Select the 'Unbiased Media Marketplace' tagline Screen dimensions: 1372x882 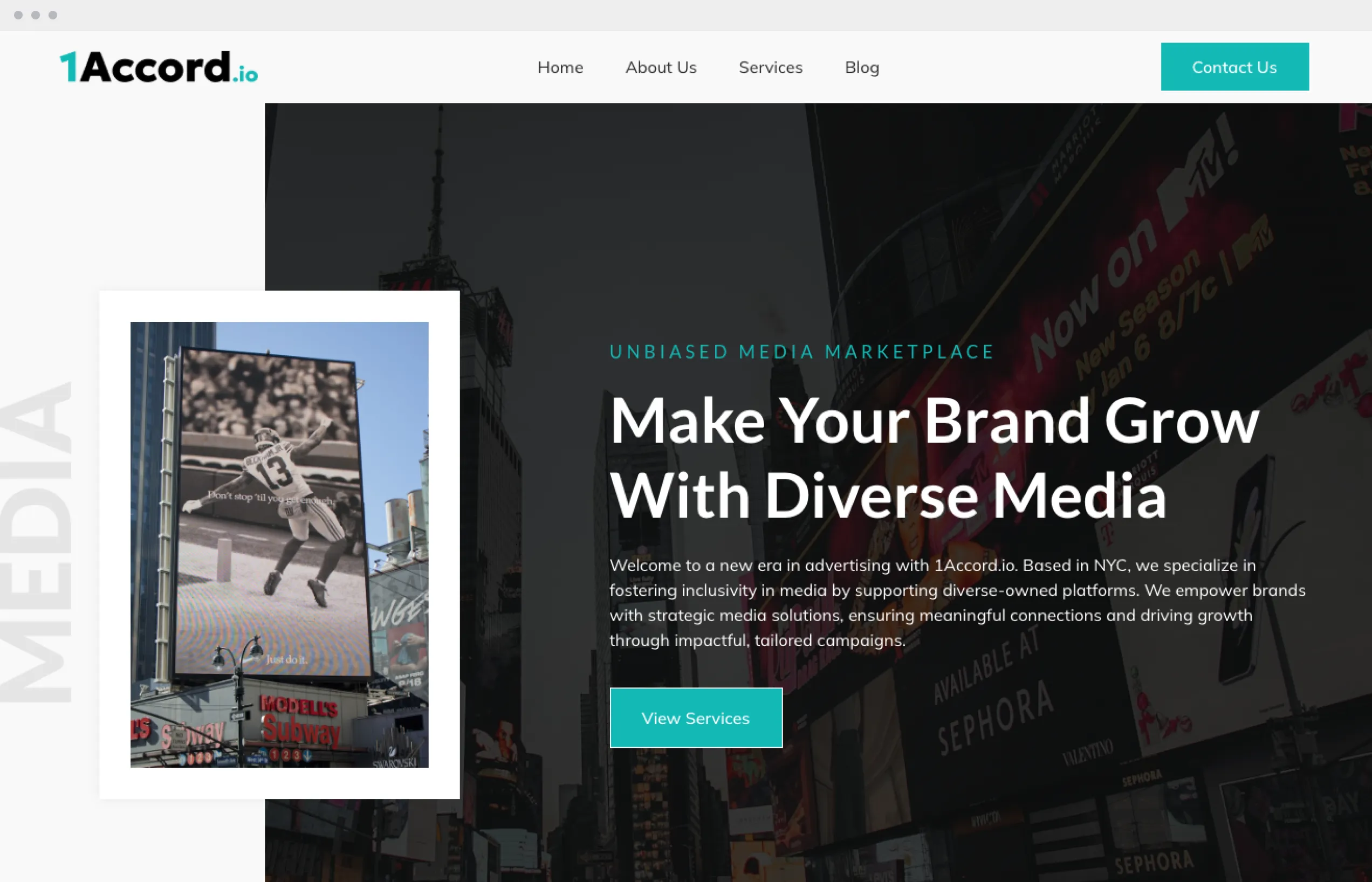click(802, 352)
